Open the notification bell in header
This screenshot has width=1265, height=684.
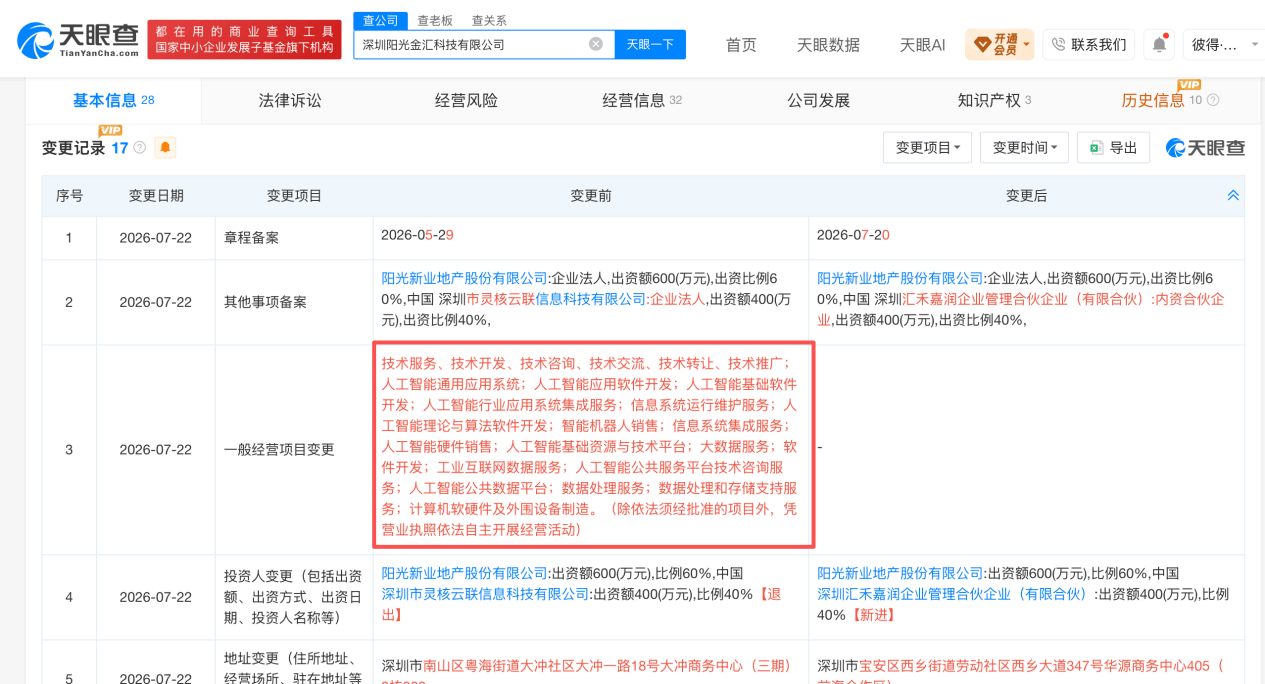[1159, 44]
